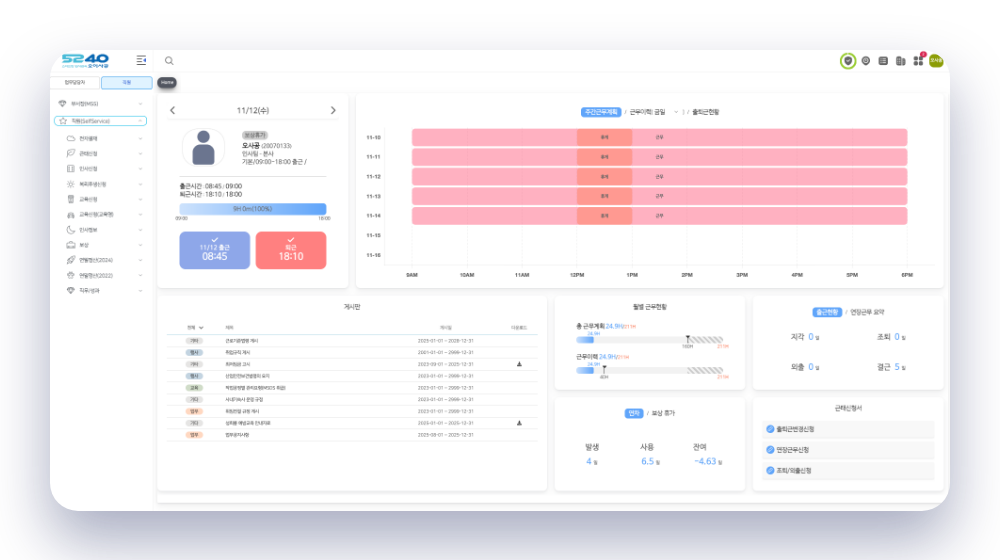
Task: Expand the 보상 submenu chevron
Action: [x=140, y=245]
